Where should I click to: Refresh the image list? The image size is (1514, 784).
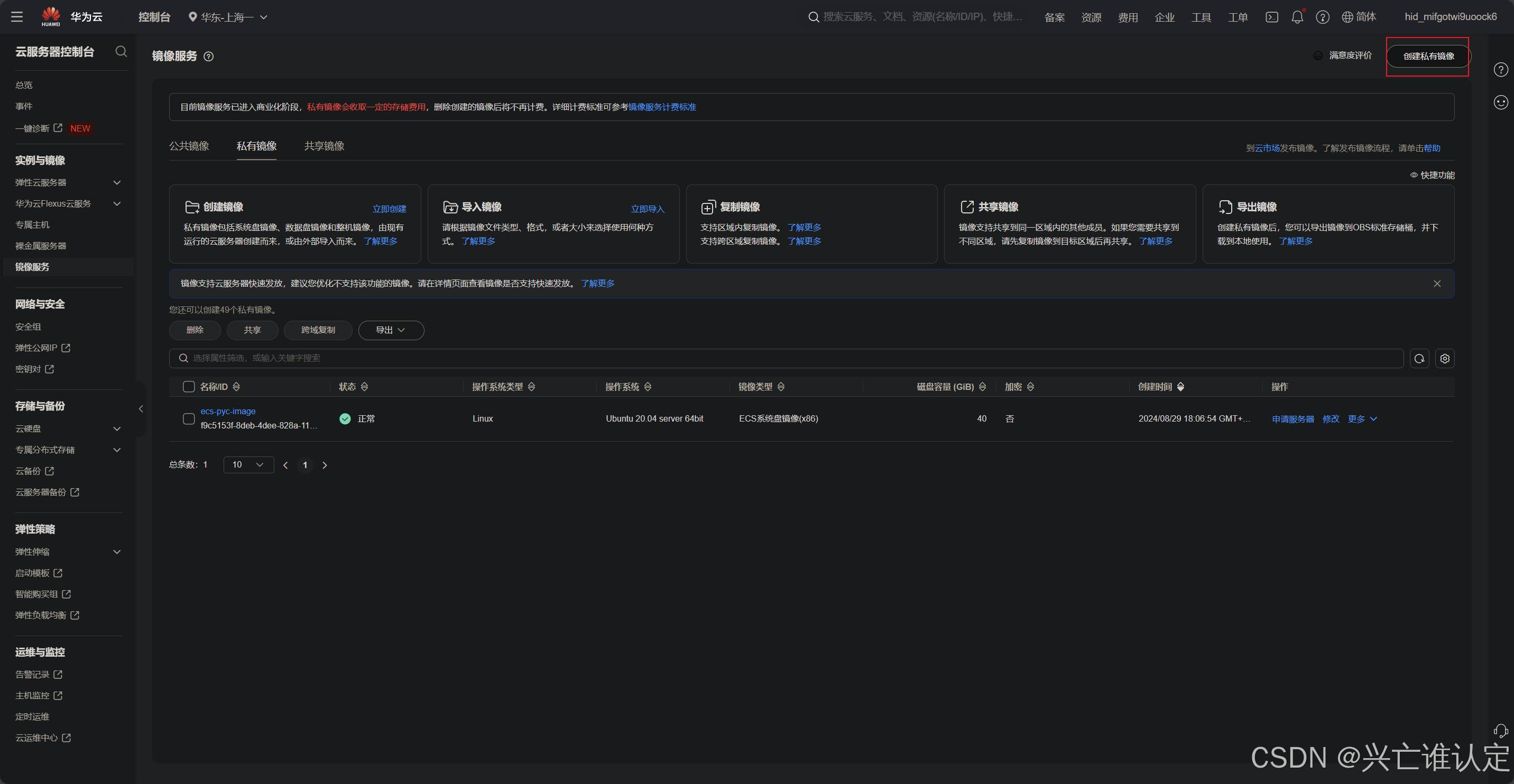point(1419,358)
